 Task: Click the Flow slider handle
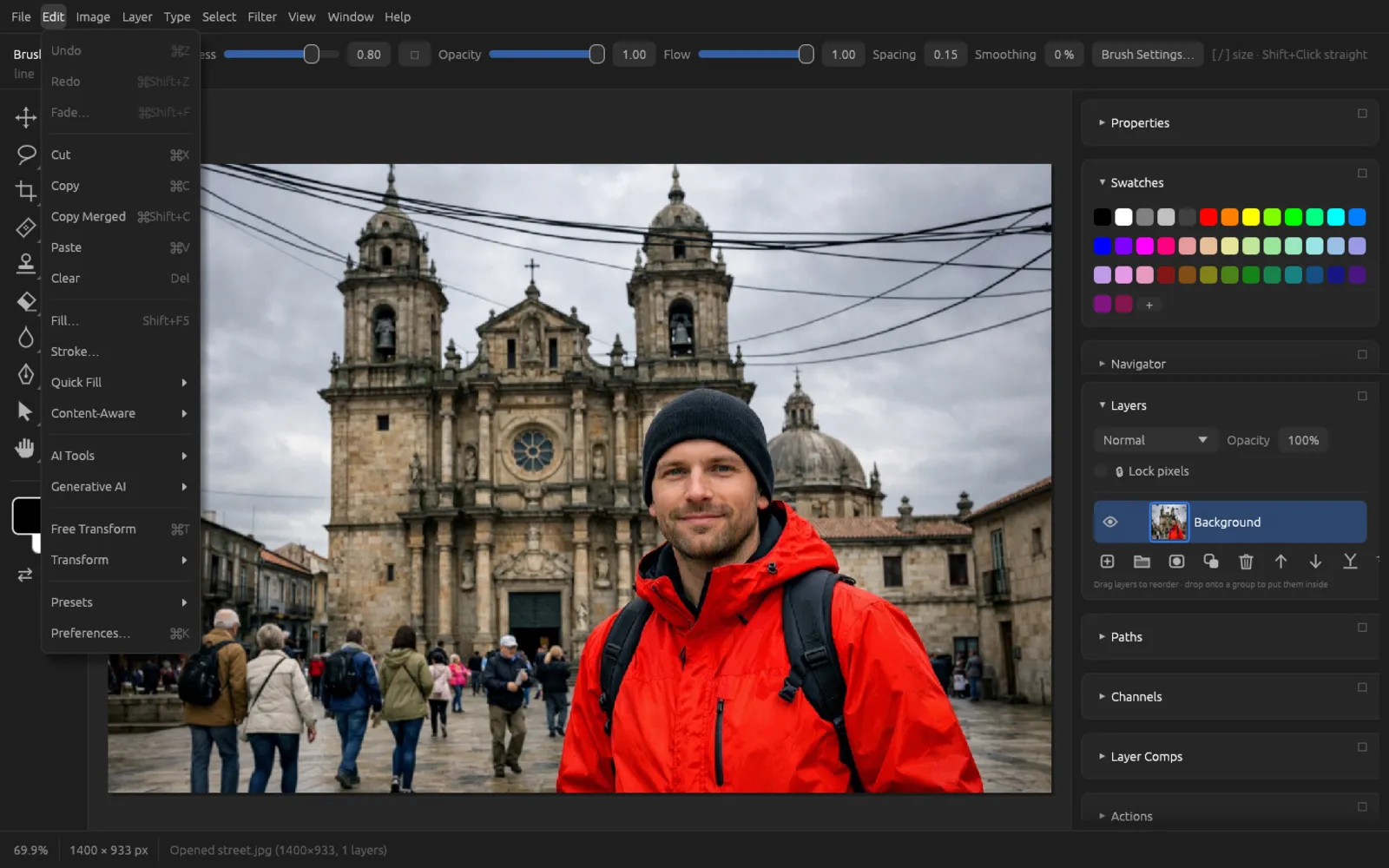click(x=806, y=55)
